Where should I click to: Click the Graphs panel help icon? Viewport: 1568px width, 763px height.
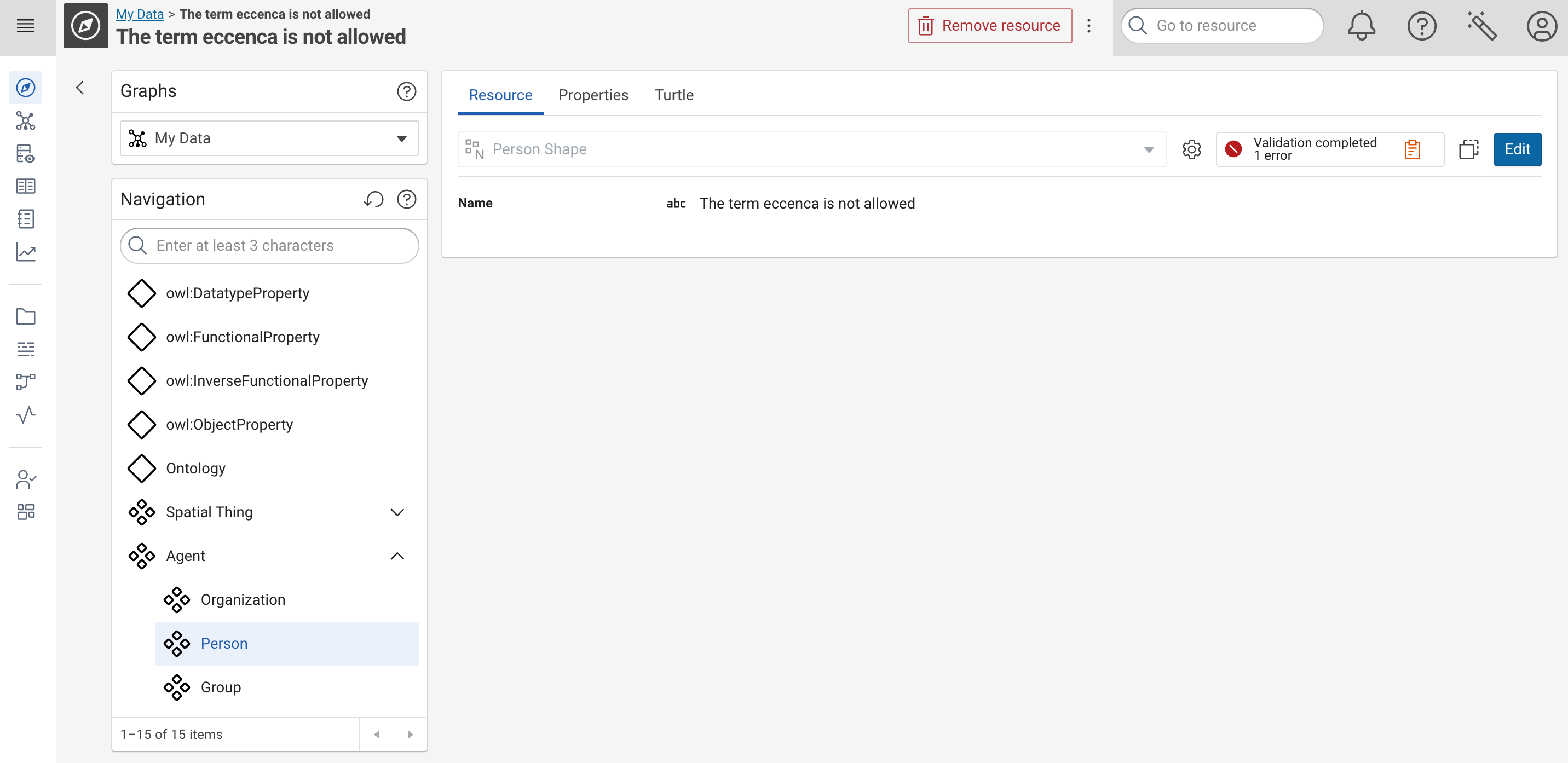pos(406,91)
